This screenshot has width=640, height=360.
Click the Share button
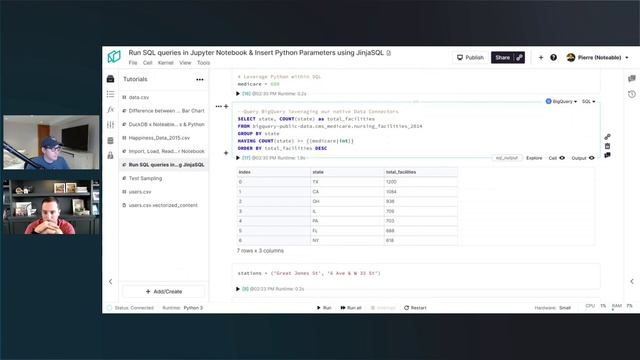pyautogui.click(x=503, y=58)
